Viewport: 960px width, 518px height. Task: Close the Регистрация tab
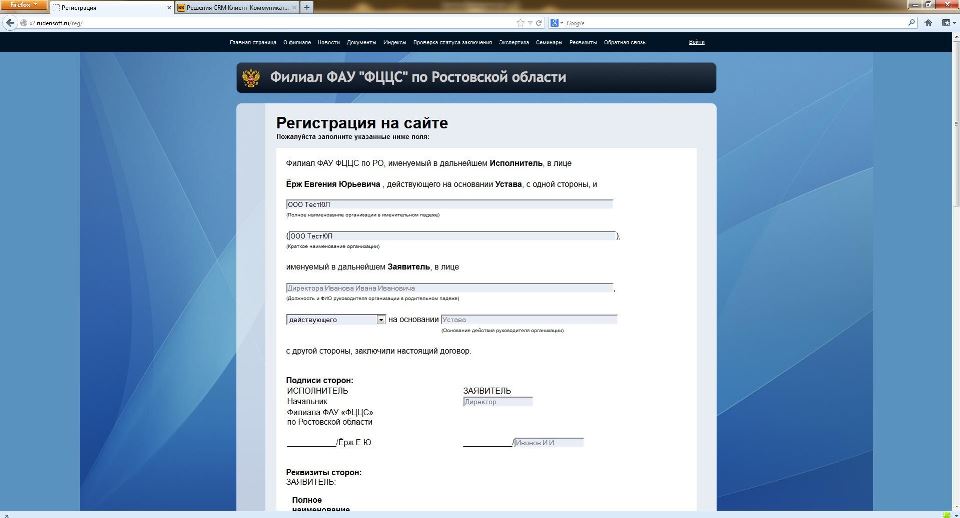click(x=169, y=8)
